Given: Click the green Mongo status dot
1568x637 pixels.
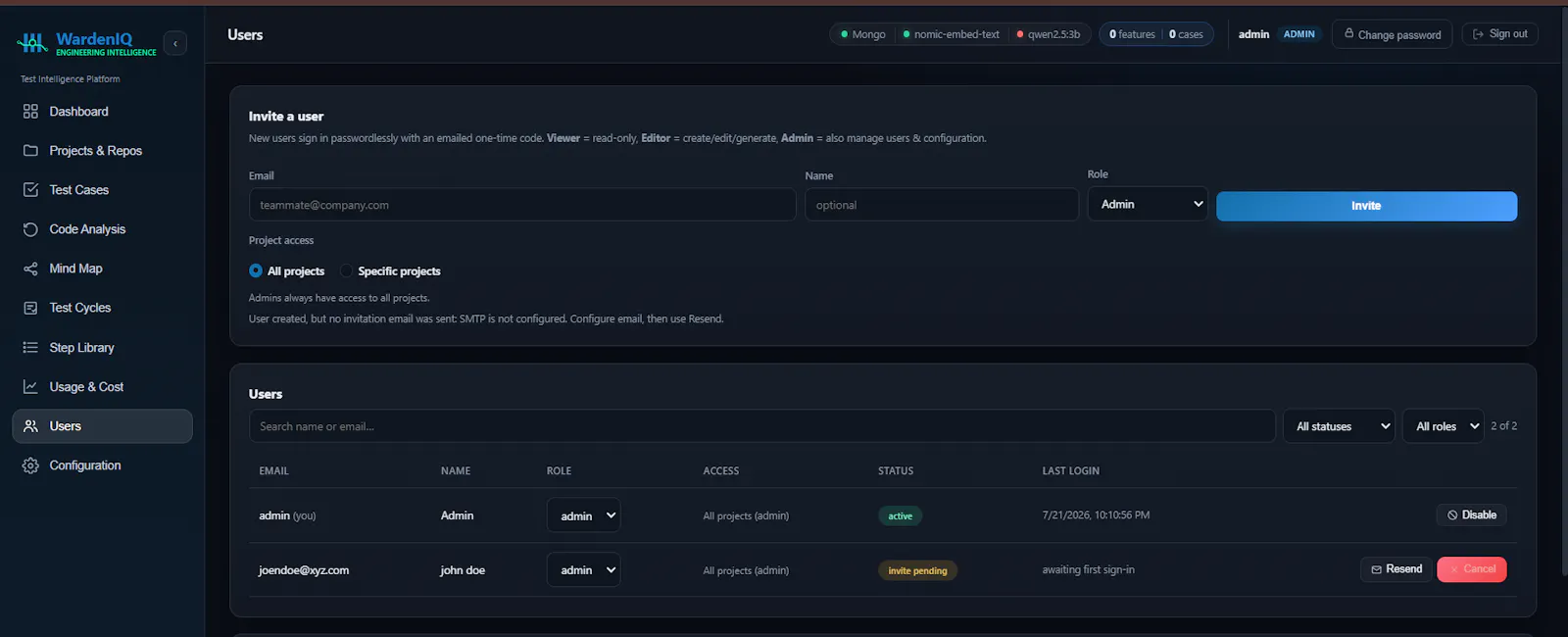Looking at the screenshot, I should 844,34.
